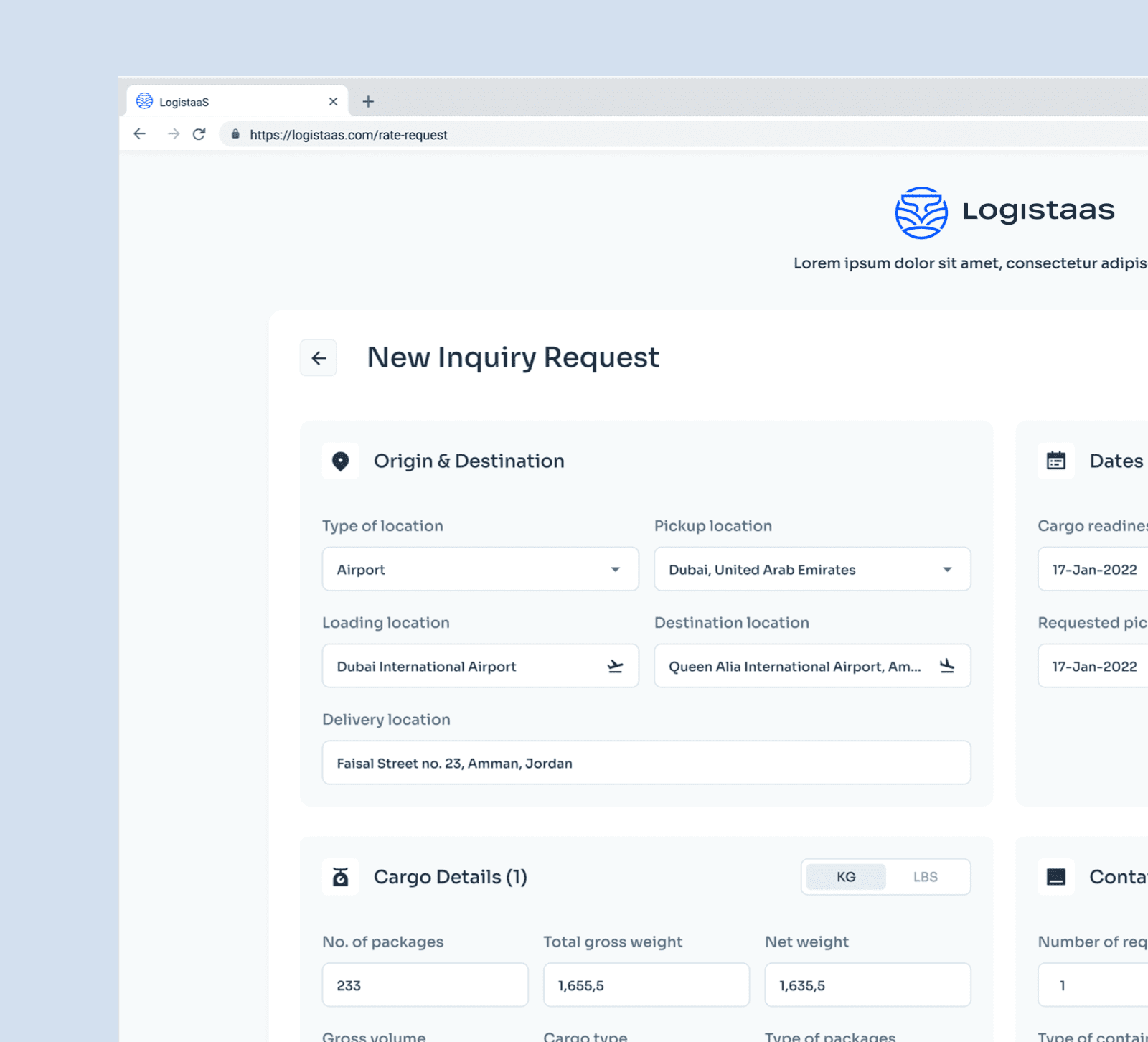Click the back arrow beside New Inquiry Request

click(319, 357)
